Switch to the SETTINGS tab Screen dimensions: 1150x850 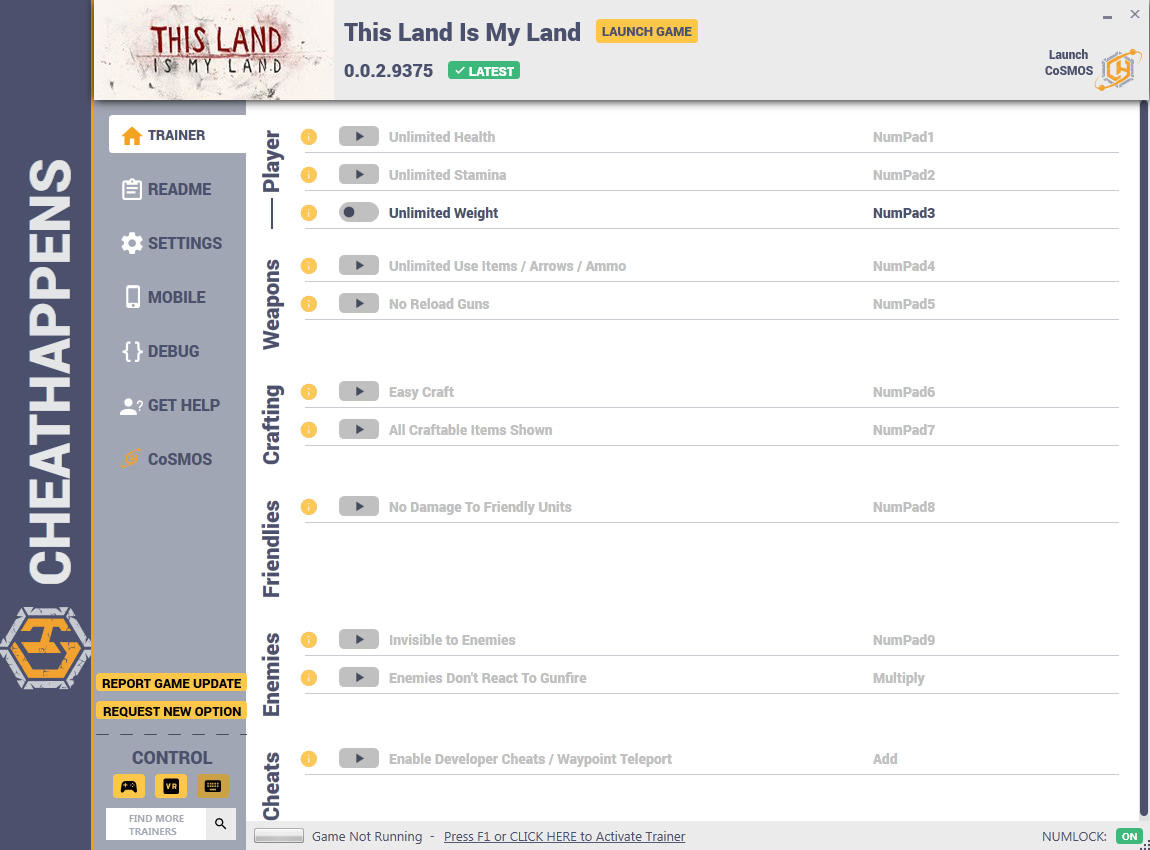[172, 243]
